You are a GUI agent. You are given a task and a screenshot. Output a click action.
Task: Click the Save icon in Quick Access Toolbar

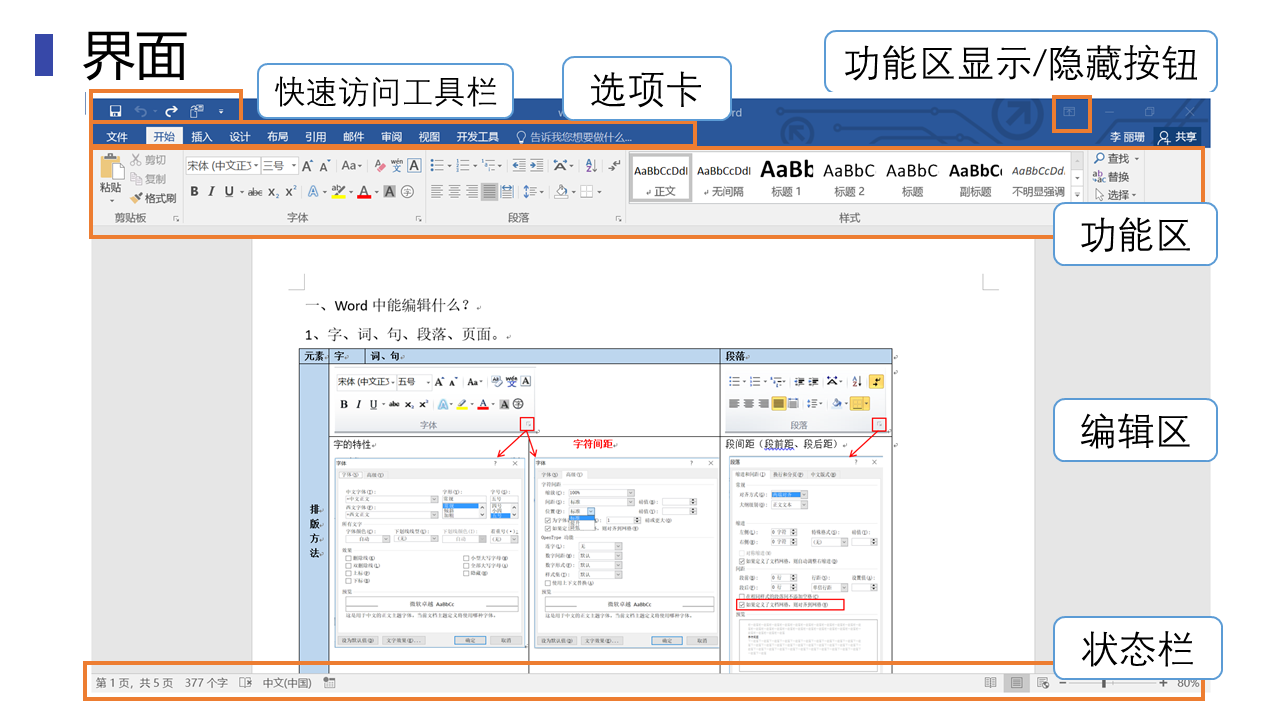[115, 111]
